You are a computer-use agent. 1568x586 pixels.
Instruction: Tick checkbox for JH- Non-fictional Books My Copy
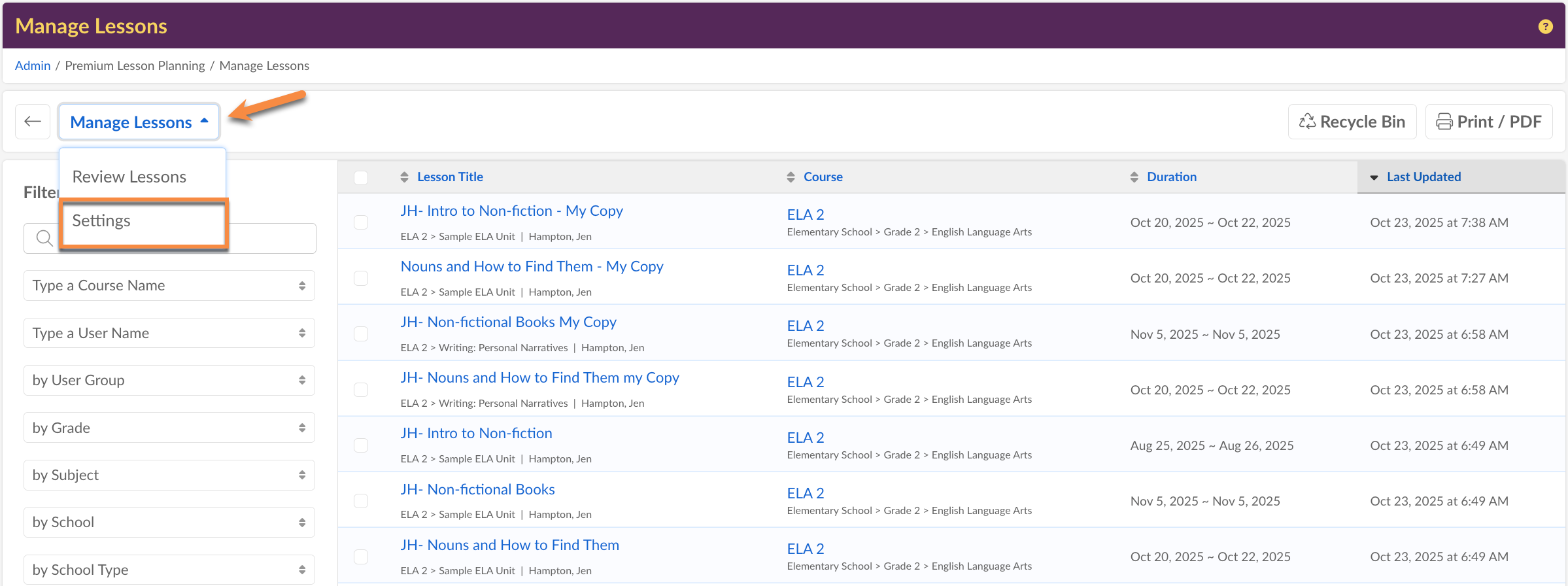coord(361,334)
